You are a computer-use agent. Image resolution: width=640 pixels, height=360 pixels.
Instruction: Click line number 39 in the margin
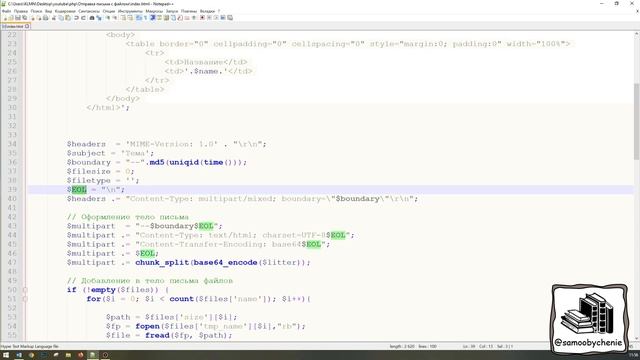[x=12, y=190]
